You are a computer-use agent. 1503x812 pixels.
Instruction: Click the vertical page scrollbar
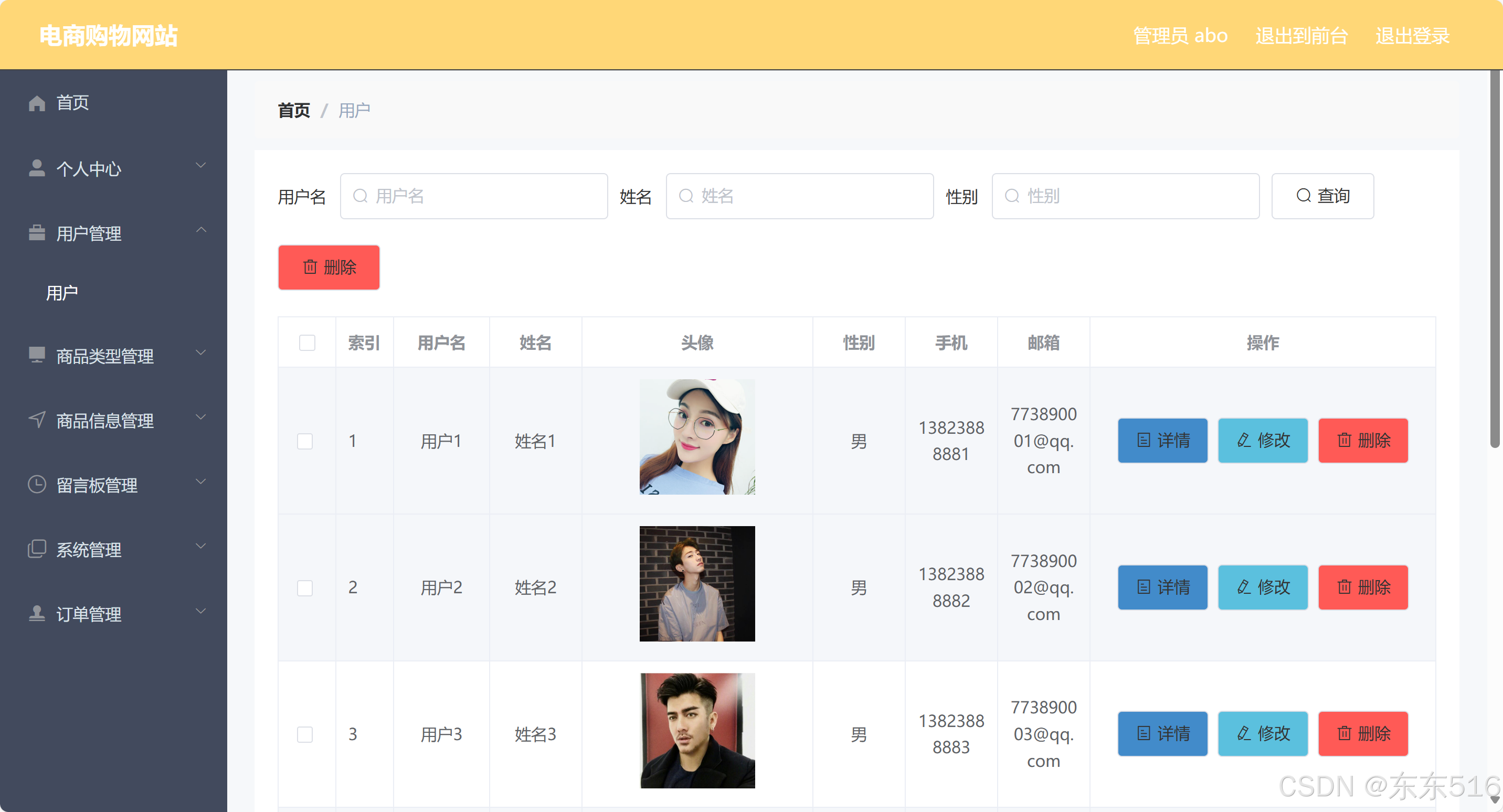[1495, 260]
